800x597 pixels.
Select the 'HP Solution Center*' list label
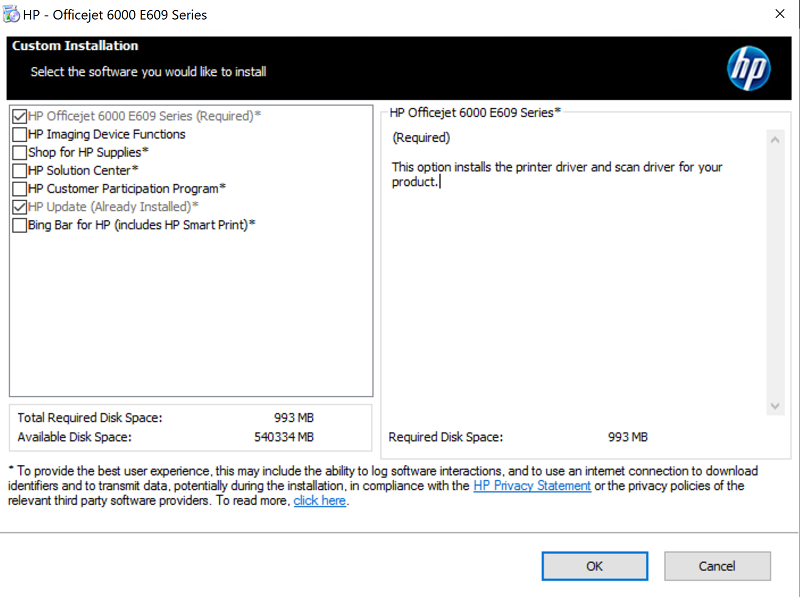pyautogui.click(x=83, y=170)
